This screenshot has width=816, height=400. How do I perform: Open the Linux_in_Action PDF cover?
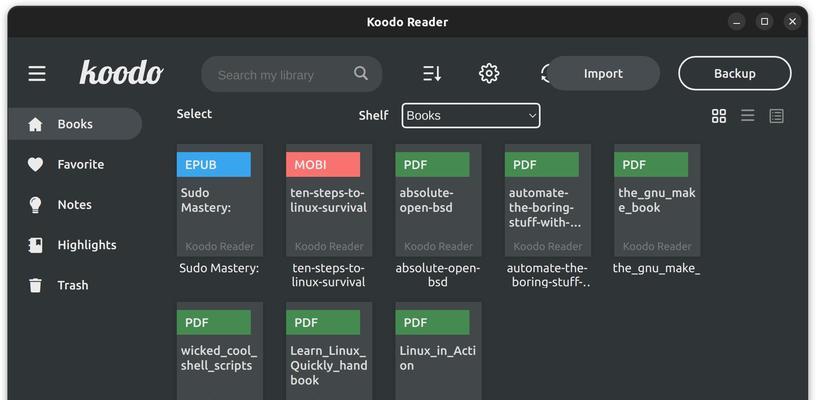(x=438, y=351)
